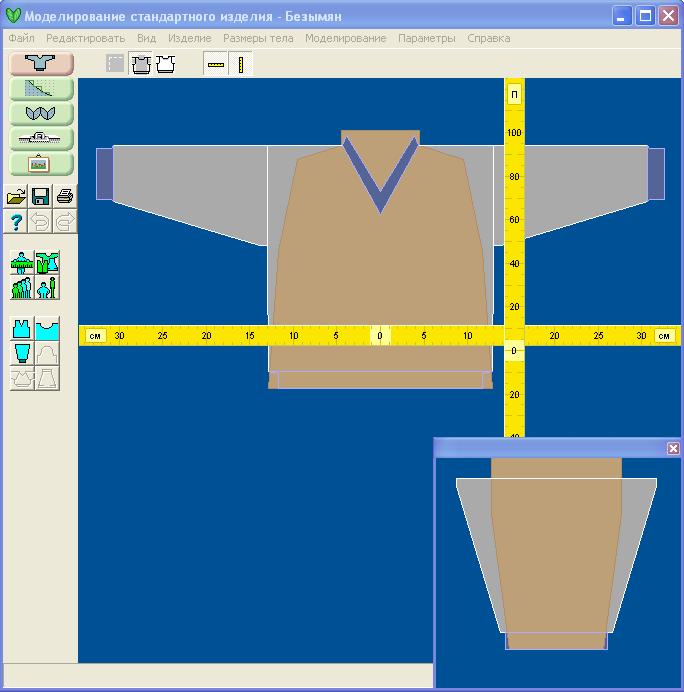Print using the printer icon
This screenshot has height=692, width=684.
65,196
